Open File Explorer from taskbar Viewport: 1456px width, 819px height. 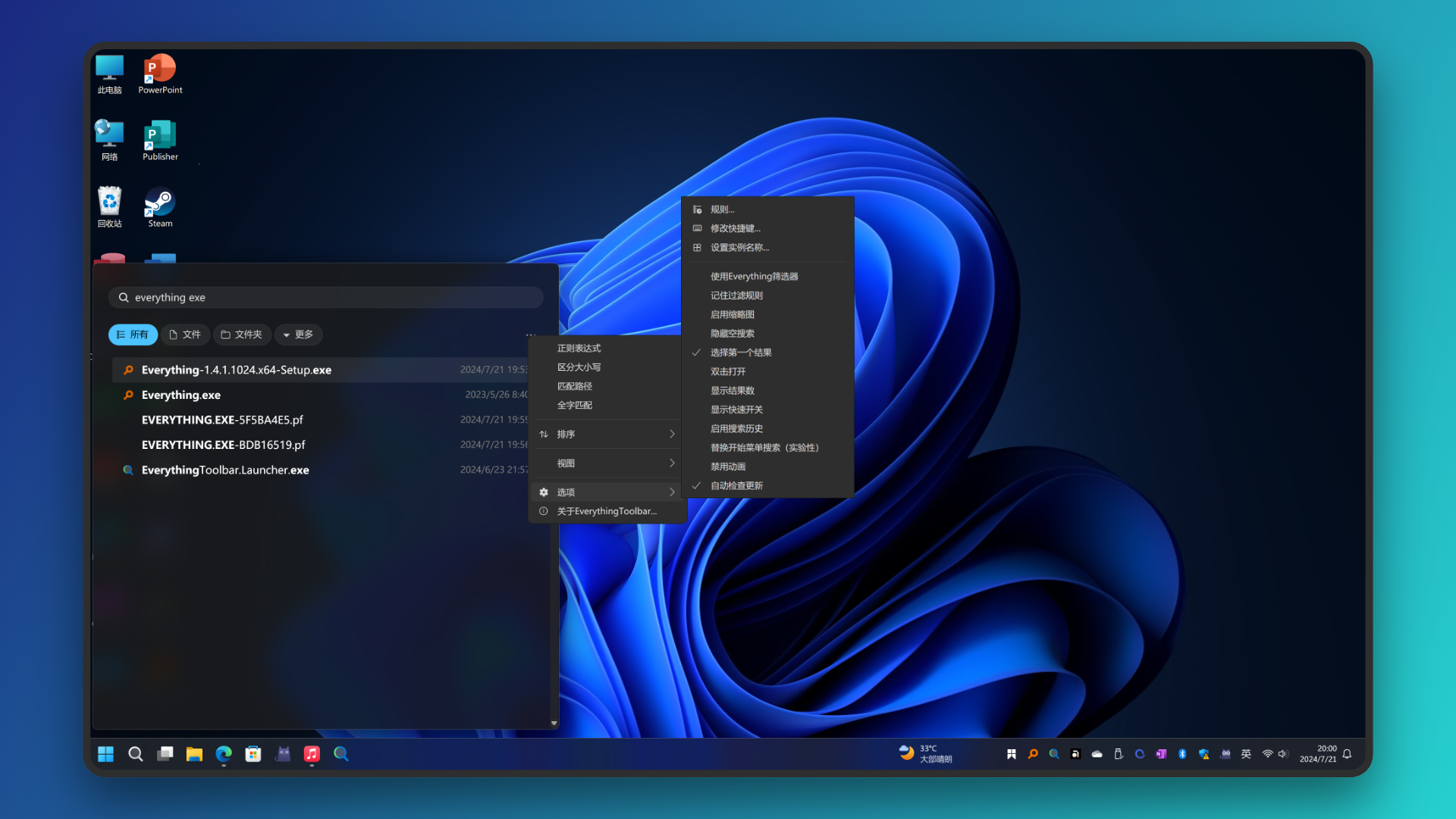pyautogui.click(x=194, y=754)
